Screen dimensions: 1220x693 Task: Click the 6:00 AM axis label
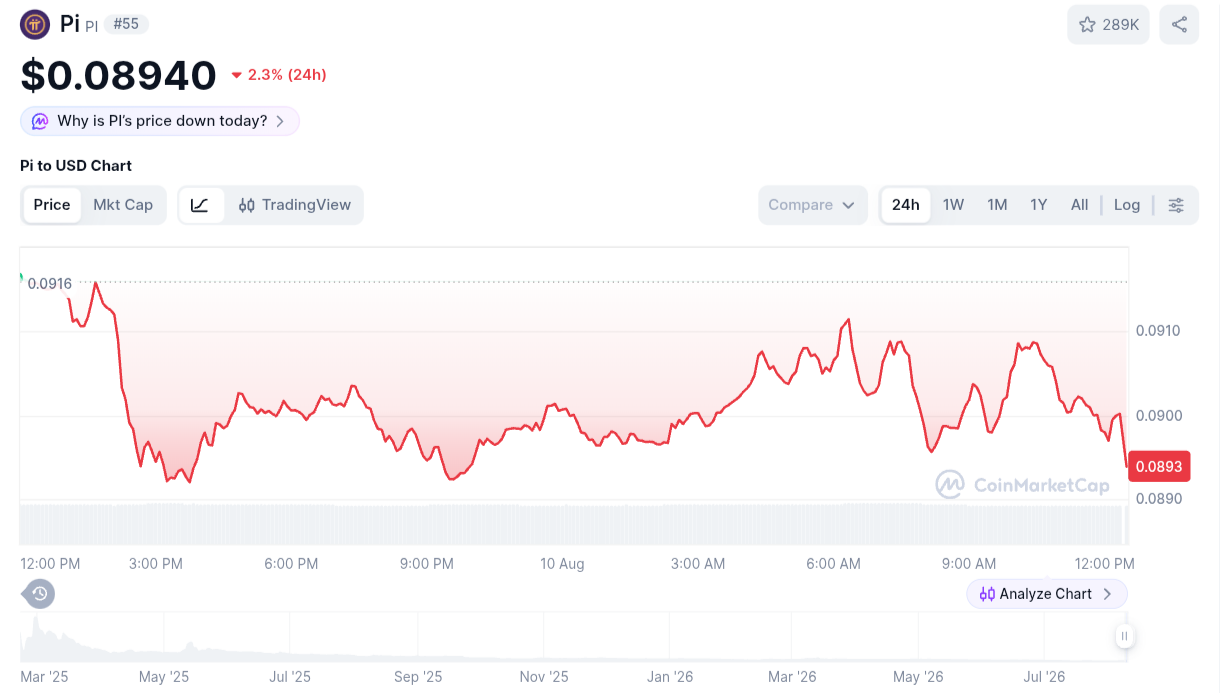[834, 564]
